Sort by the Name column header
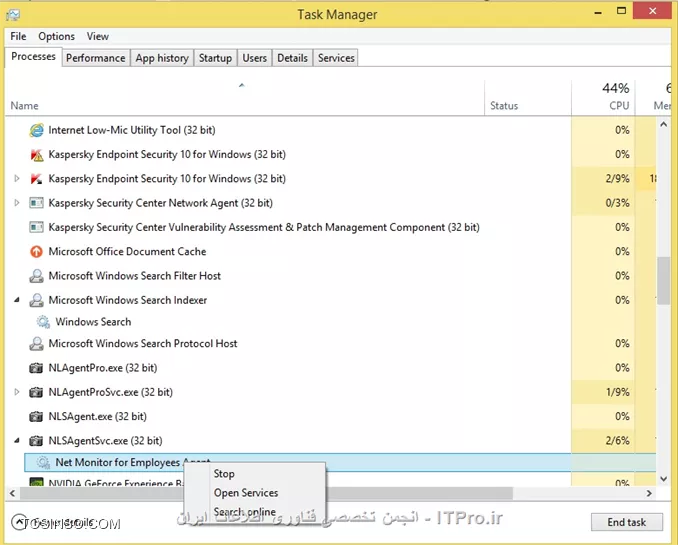This screenshot has height=545, width=678. click(x=244, y=98)
